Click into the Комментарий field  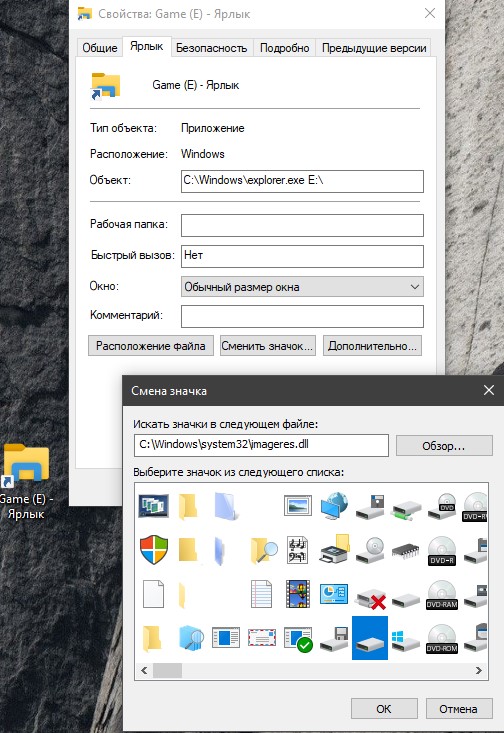[302, 316]
